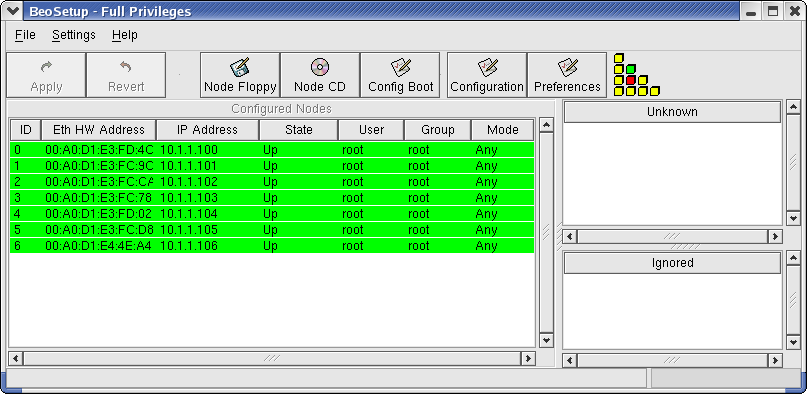
Task: Click MAC address 00:A0:D1:E4:4E:A4
Action: pyautogui.click(x=99, y=245)
